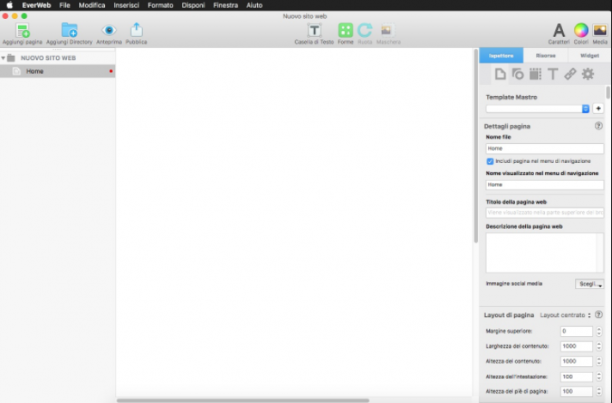Click the Altezza del contenuto value field

point(576,361)
